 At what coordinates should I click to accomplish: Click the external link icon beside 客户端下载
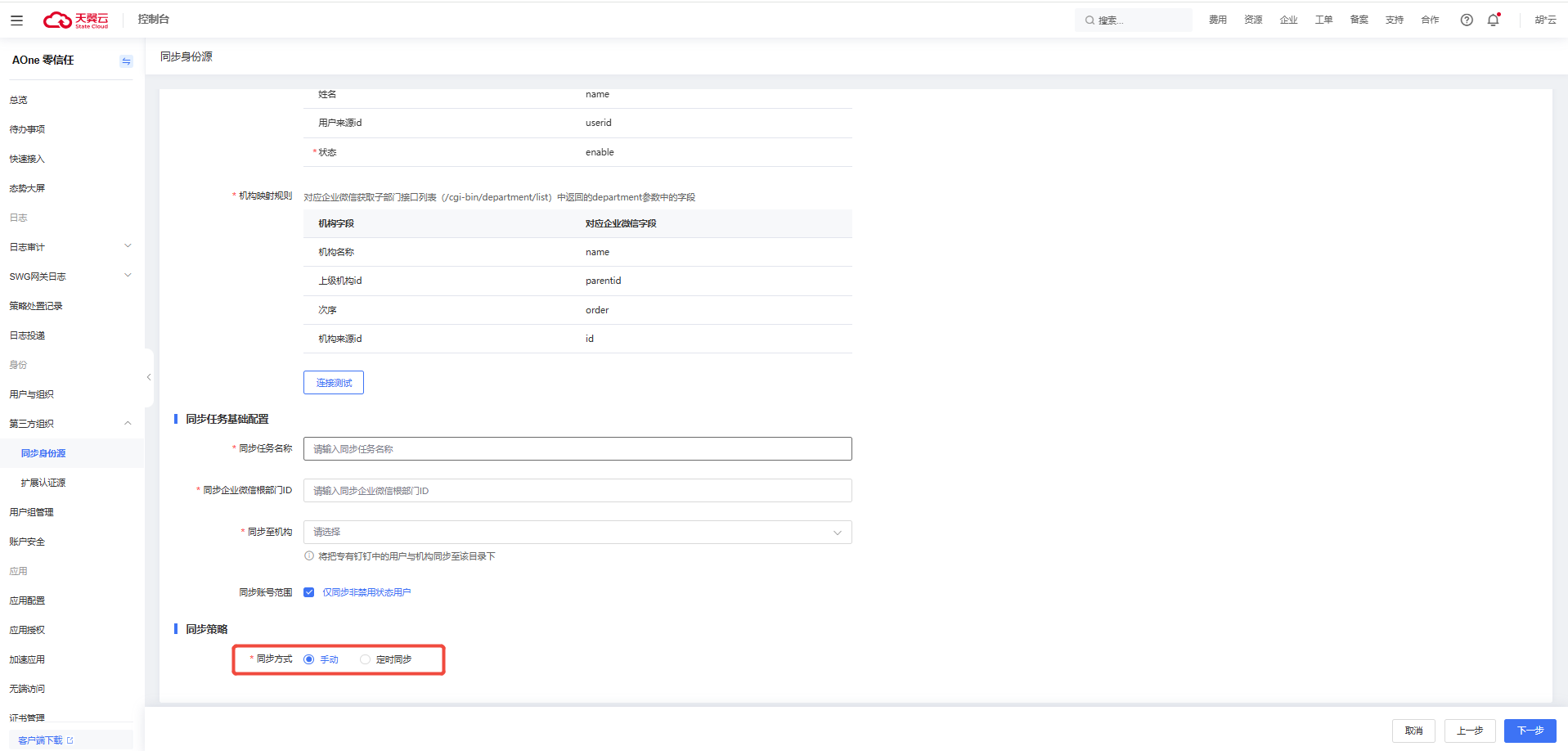point(70,740)
